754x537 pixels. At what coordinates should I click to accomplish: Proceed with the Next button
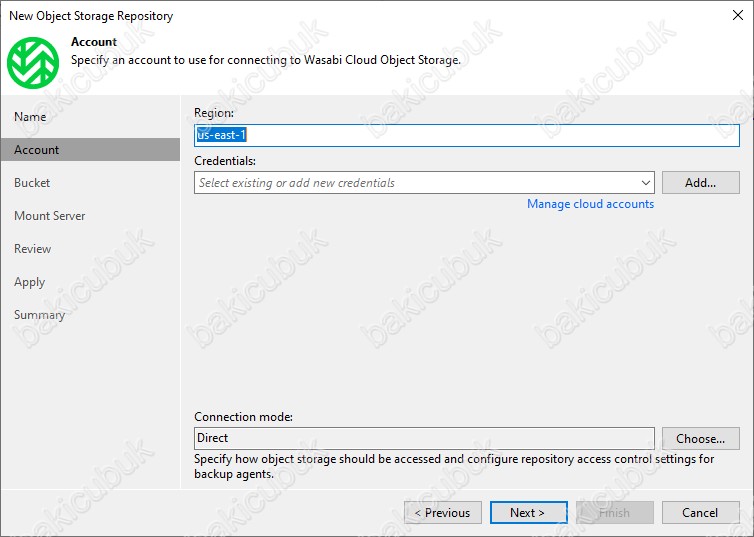coord(528,512)
